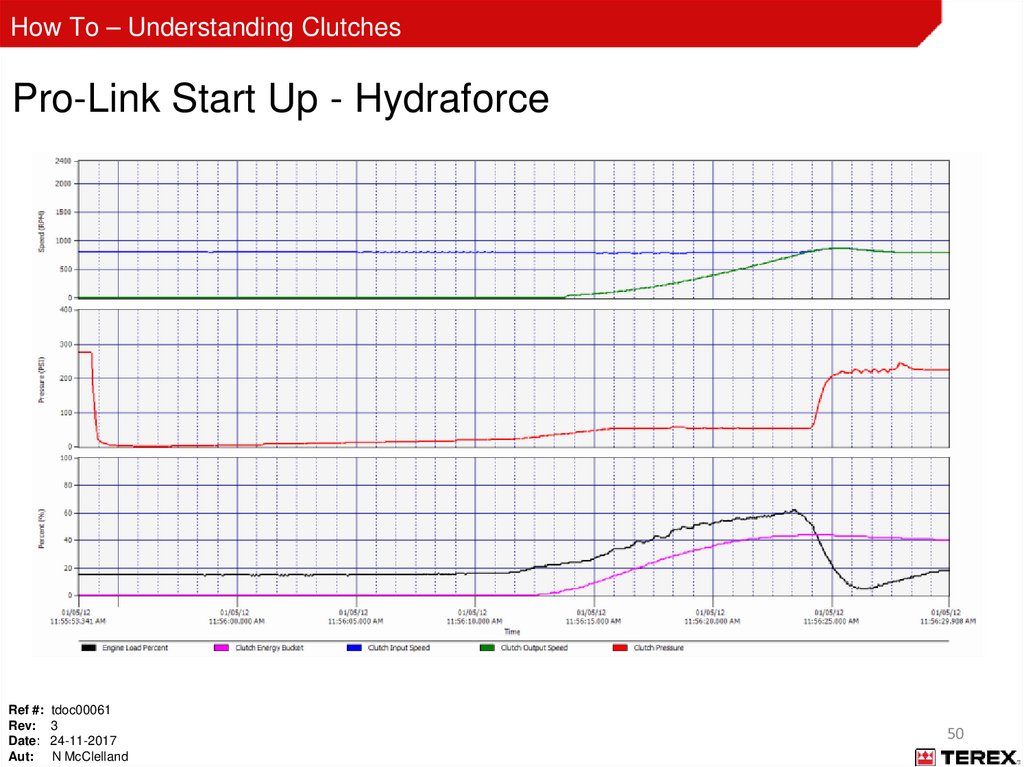Click the black Engine Load Percent legend swatch

[x=89, y=647]
